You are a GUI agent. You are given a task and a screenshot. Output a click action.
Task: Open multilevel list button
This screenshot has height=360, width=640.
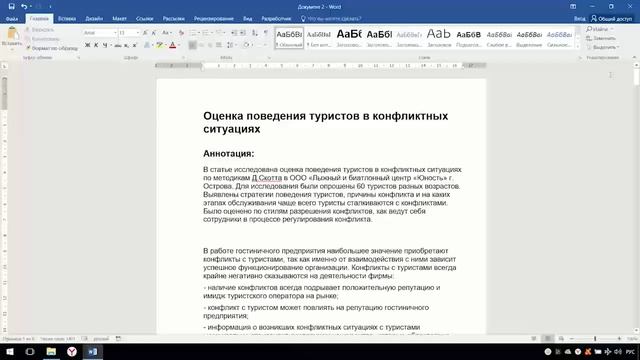click(220, 33)
